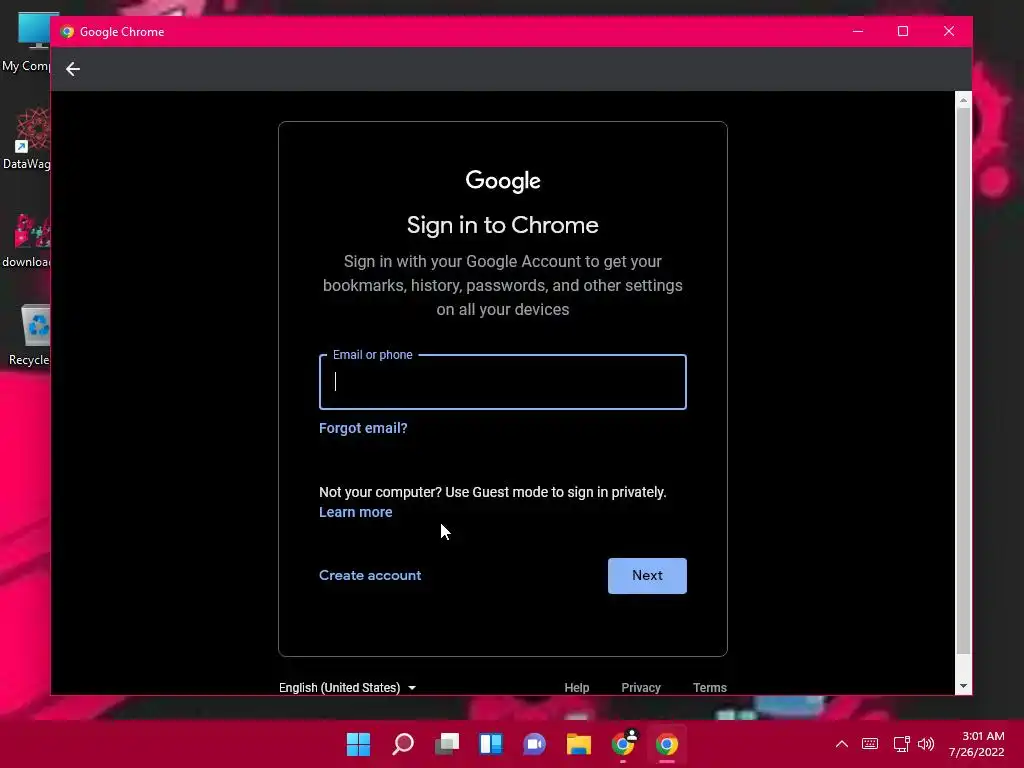This screenshot has height=768, width=1024.
Task: Go back using the arrow in the Chrome sign-in window
Action: [72, 69]
